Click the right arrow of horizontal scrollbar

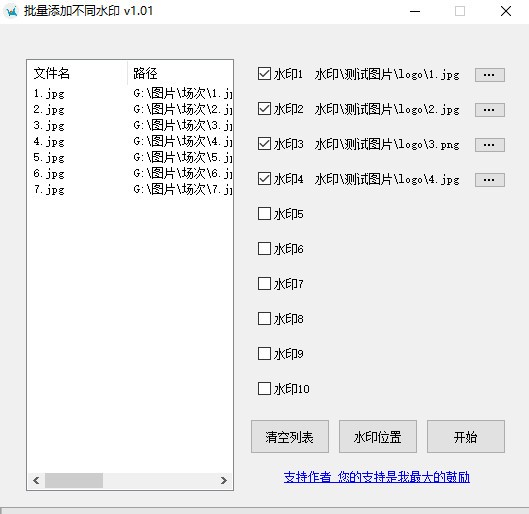coord(224,480)
